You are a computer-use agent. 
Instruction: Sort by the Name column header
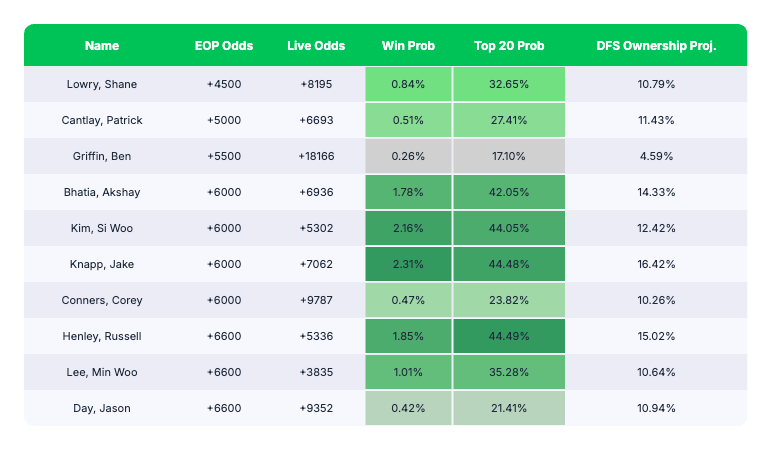pos(101,46)
